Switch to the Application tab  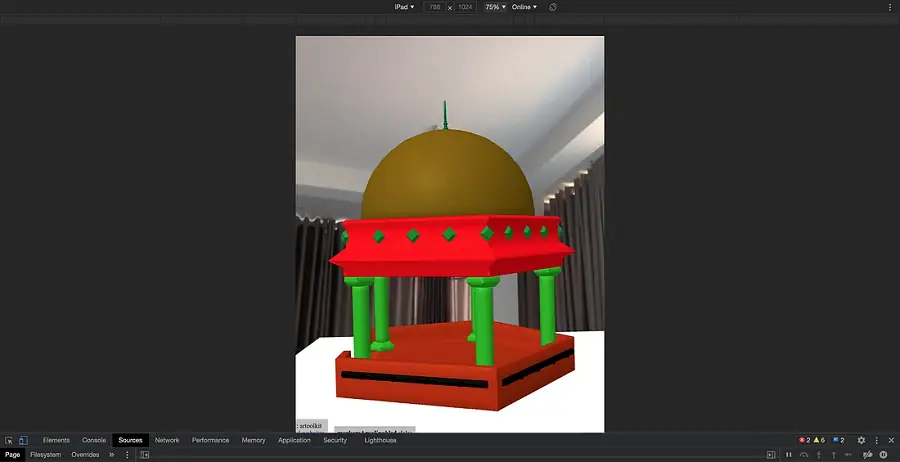coord(294,440)
